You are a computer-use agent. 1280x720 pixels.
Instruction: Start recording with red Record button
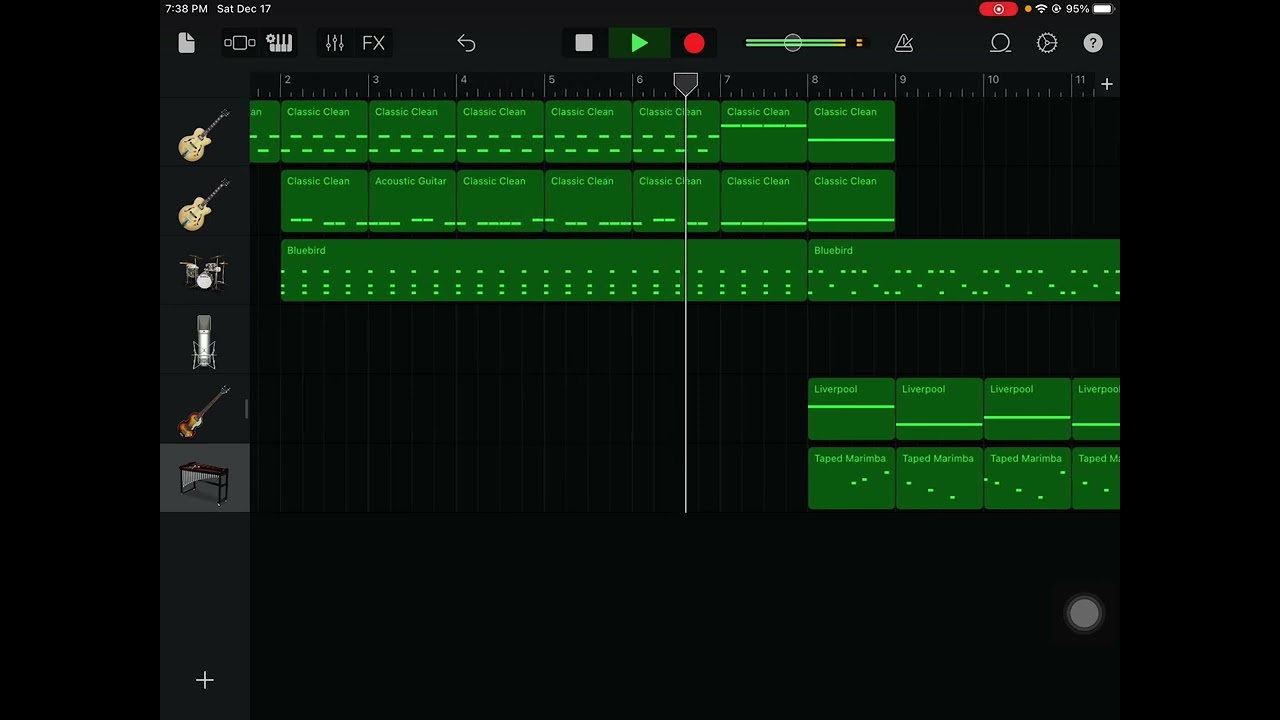pyautogui.click(x=694, y=43)
